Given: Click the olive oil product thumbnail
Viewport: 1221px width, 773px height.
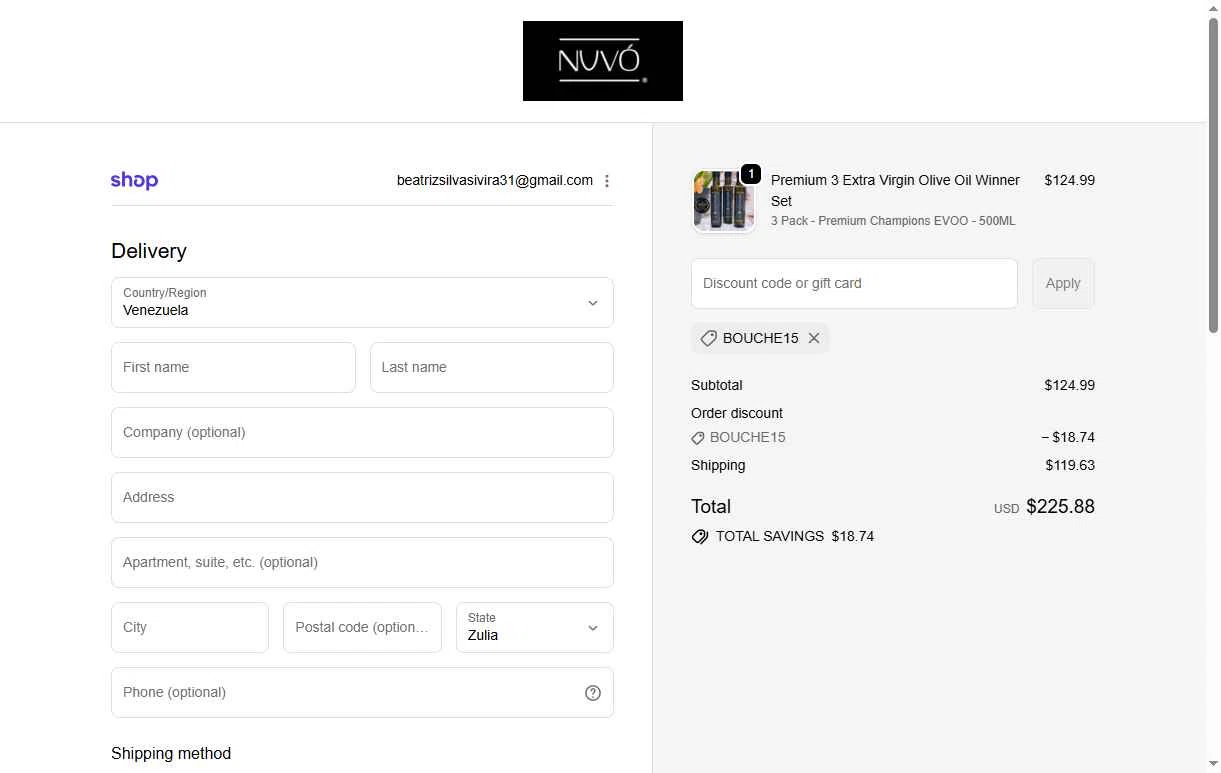Looking at the screenshot, I should [724, 201].
